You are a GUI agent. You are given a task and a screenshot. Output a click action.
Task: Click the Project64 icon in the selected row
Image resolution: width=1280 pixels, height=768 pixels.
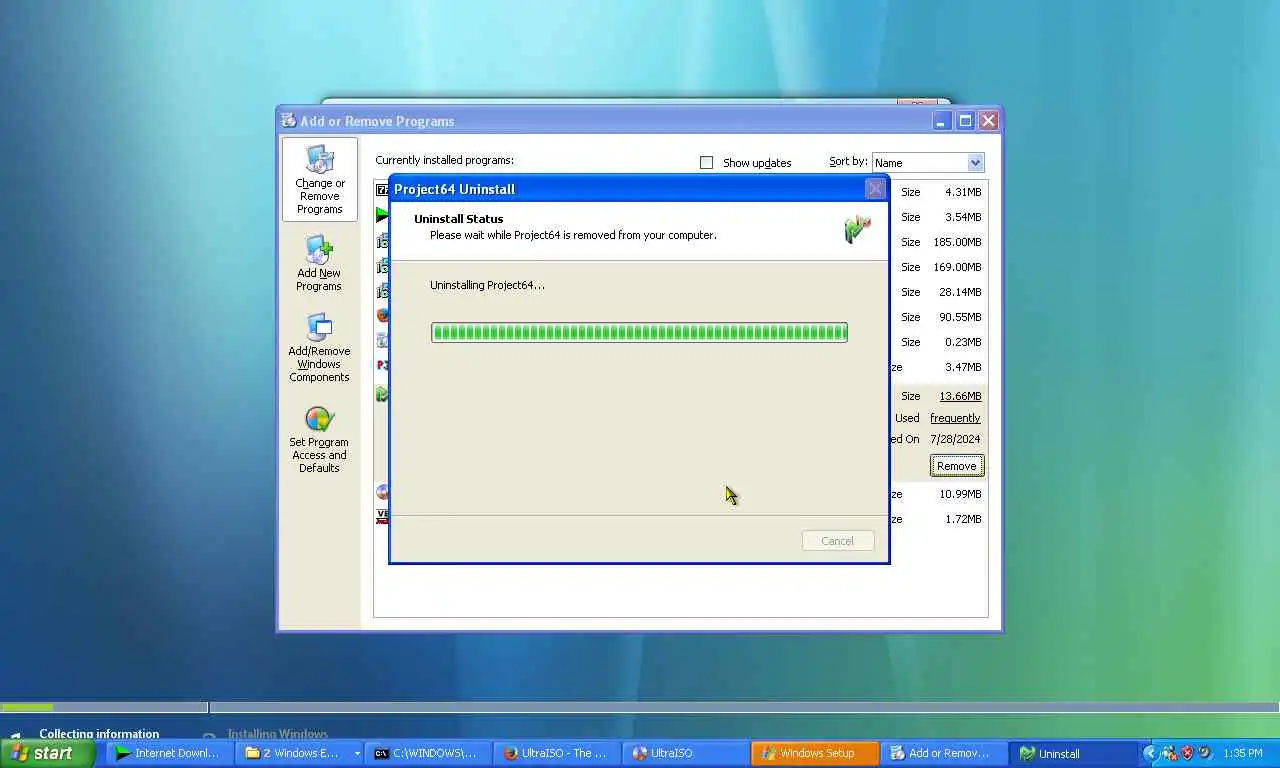point(382,394)
